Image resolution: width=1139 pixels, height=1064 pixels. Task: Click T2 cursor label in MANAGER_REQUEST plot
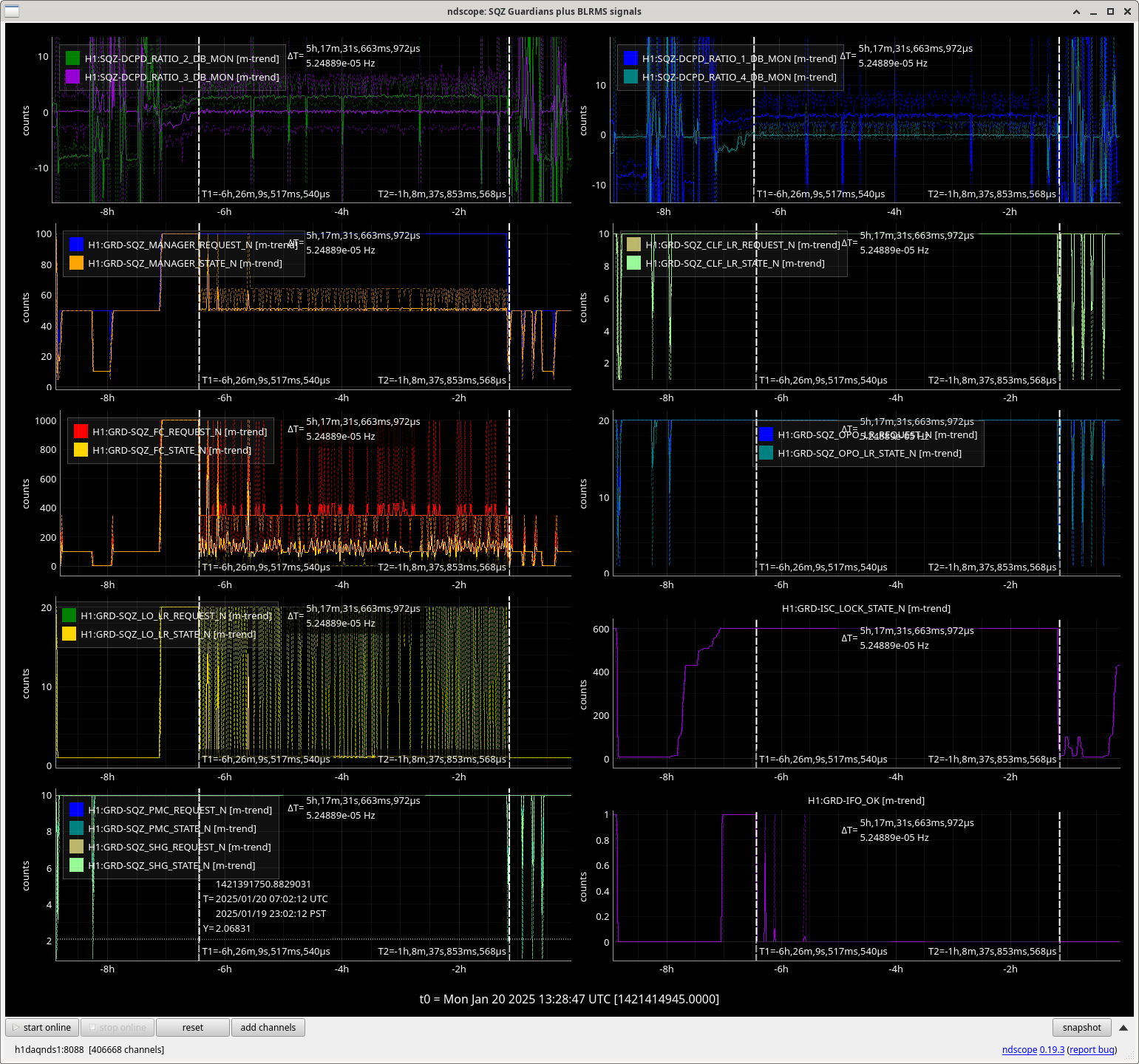coord(442,380)
